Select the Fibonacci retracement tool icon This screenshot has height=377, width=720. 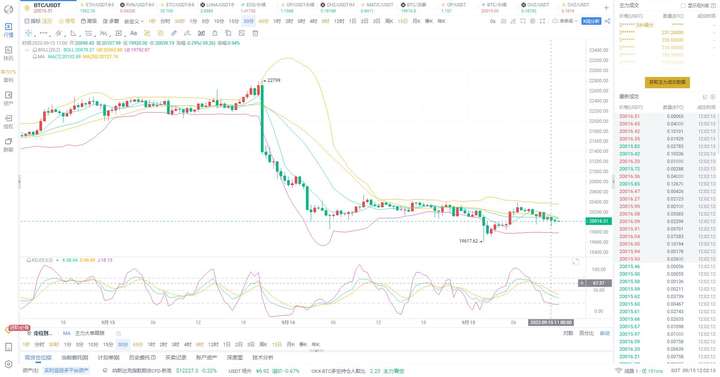[x=89, y=33]
